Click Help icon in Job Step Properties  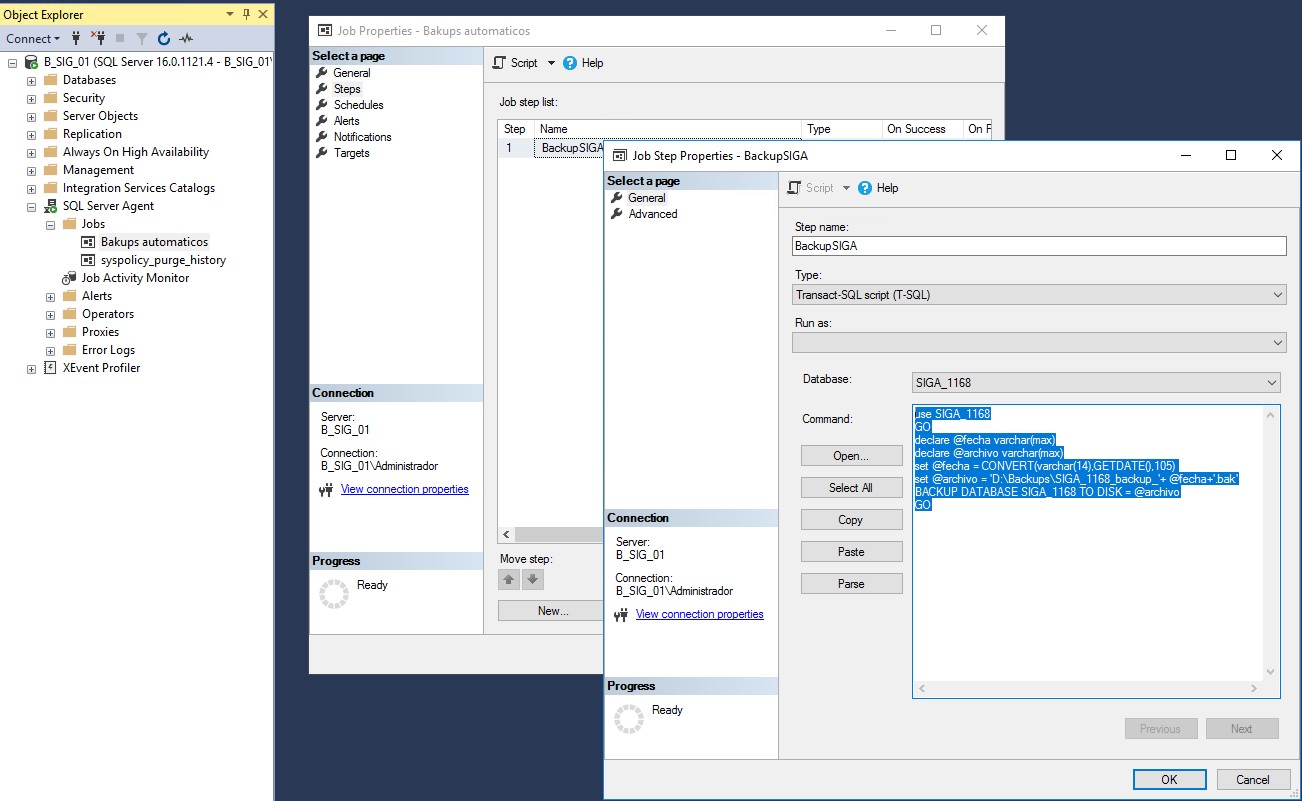(x=865, y=188)
